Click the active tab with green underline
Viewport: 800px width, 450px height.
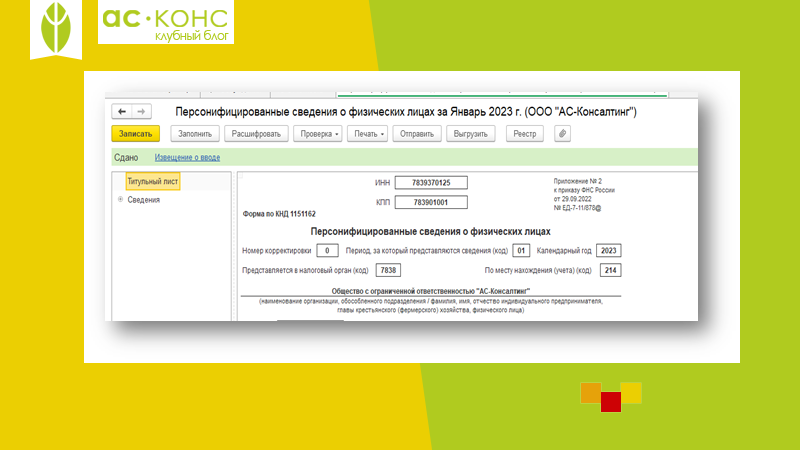tap(502, 94)
